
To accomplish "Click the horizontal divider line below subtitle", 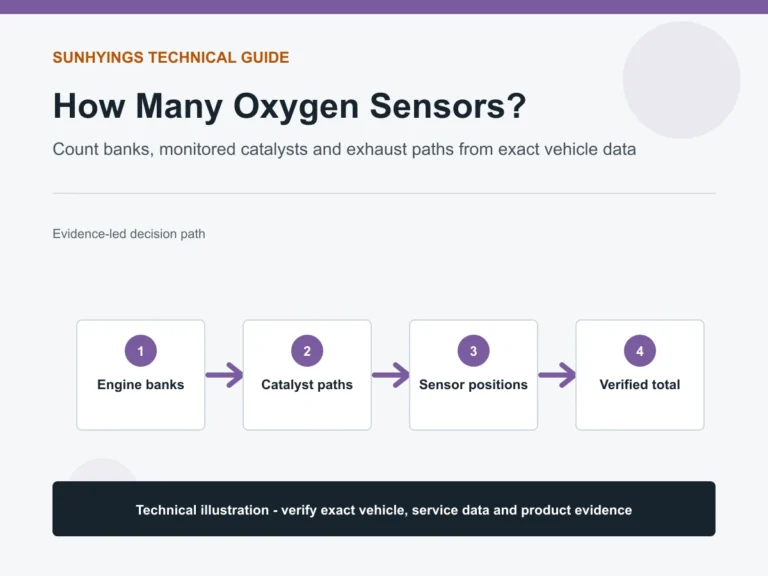I will tap(384, 193).
